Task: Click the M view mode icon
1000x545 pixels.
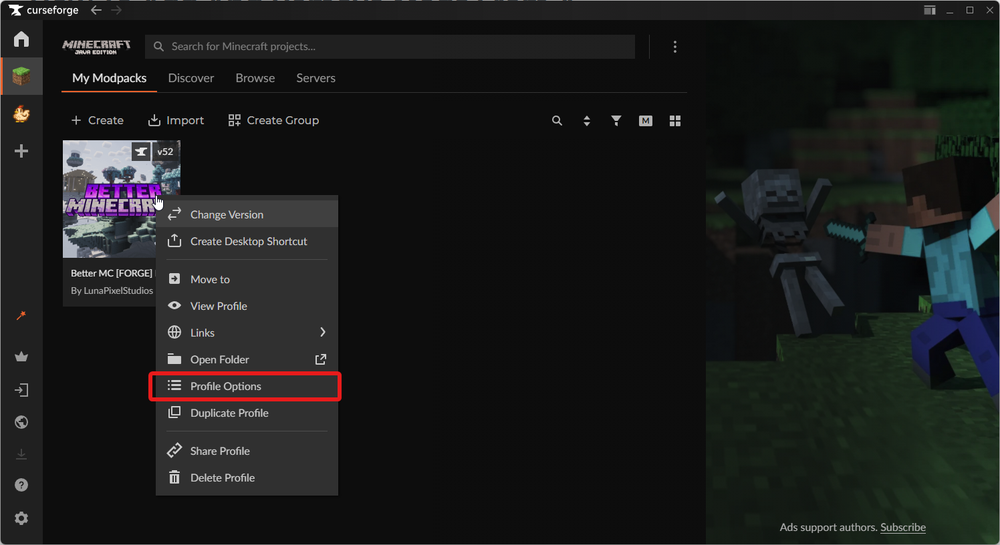Action: 645,120
